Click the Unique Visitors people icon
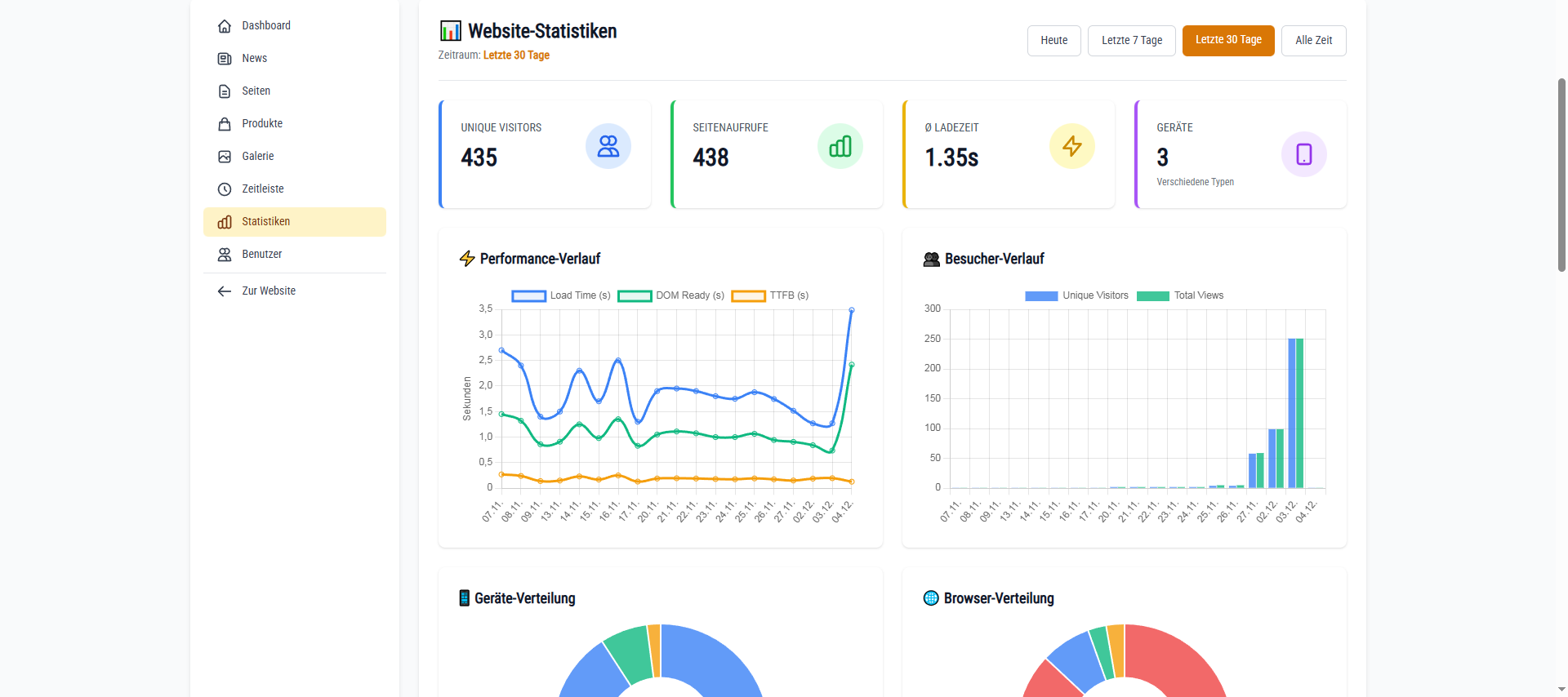 (608, 146)
